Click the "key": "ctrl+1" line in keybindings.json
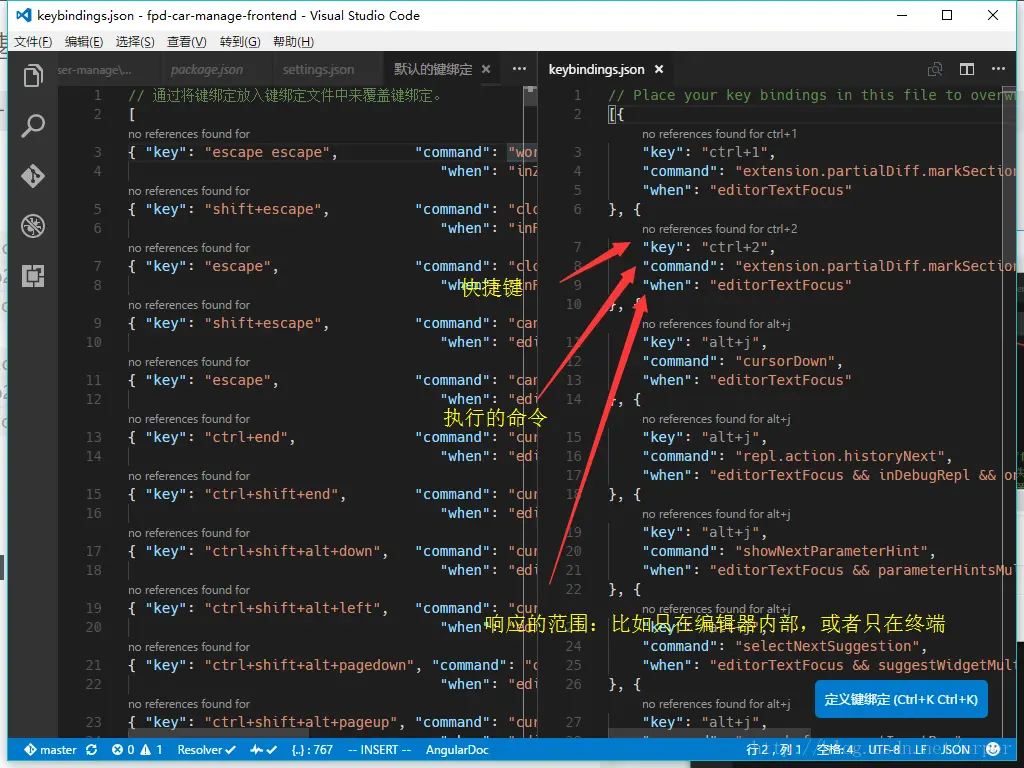Screen dimensions: 1024x768 point(709,152)
